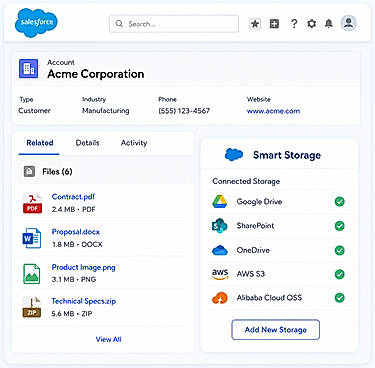Click the SharePoint icon
375x368 pixels.
click(x=220, y=226)
